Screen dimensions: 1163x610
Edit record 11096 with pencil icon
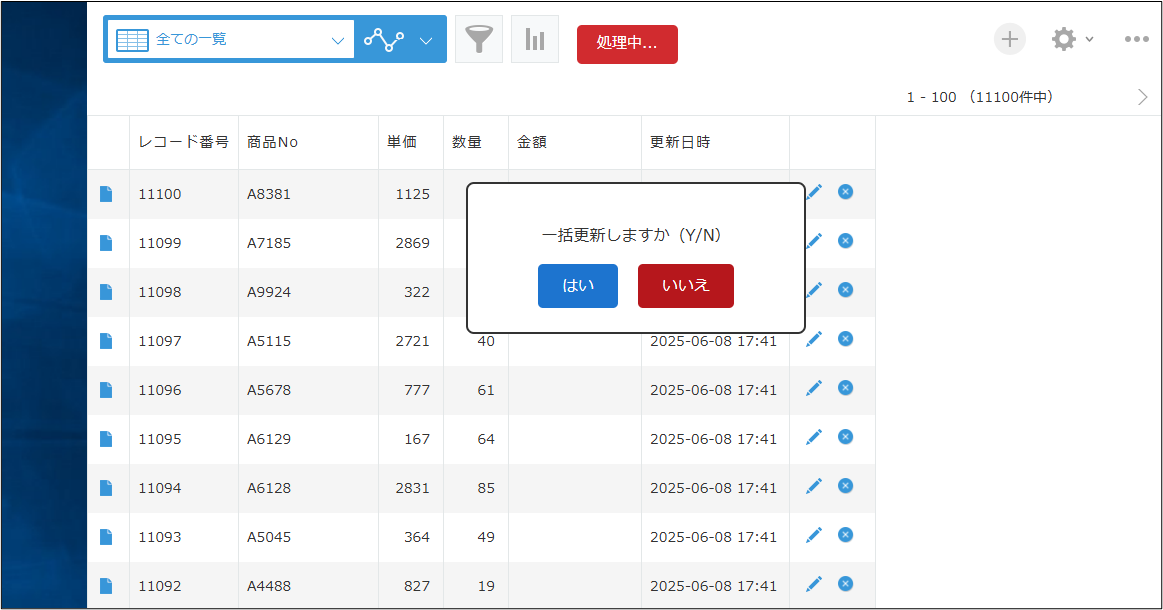tap(814, 388)
